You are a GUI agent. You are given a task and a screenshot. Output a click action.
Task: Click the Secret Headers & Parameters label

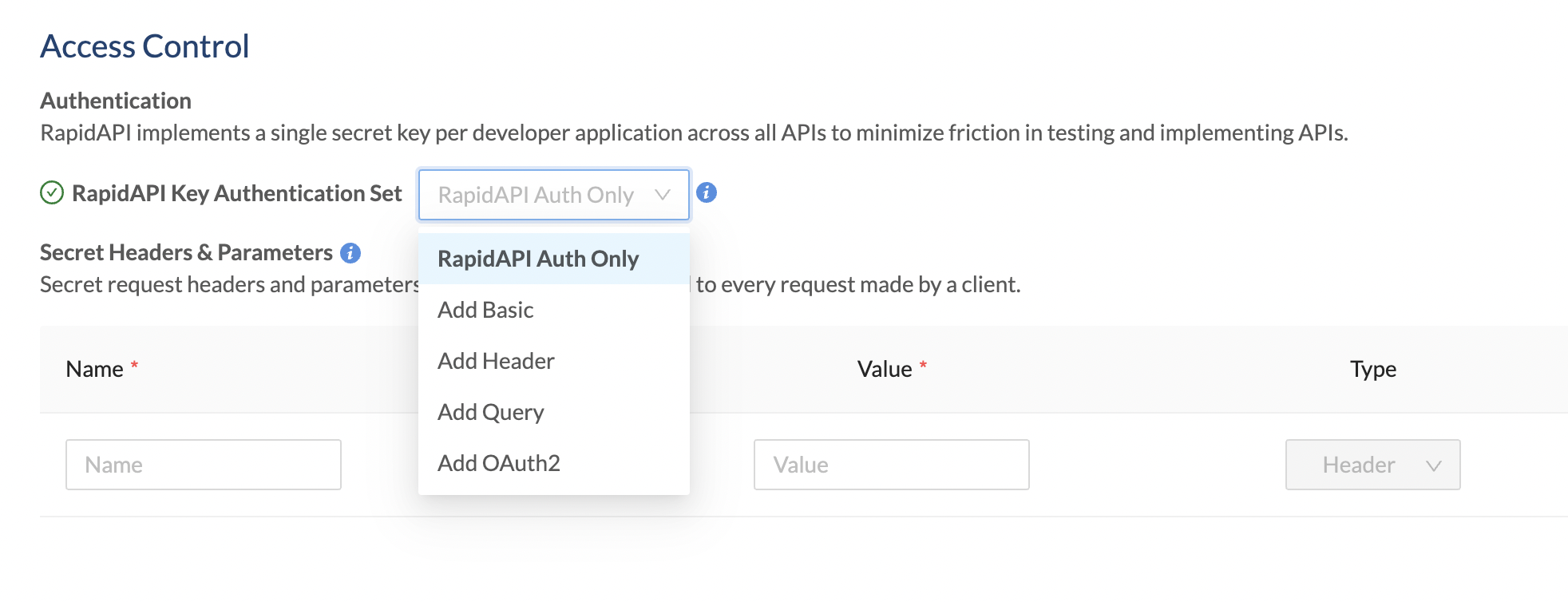186,252
